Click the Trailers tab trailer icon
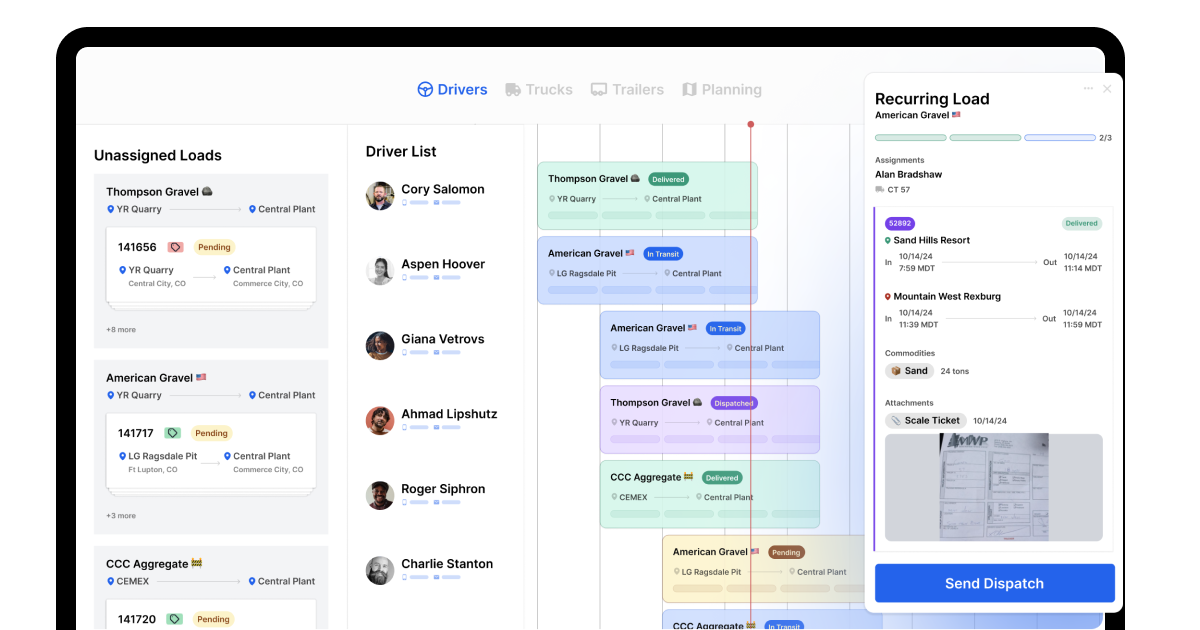The image size is (1200, 630). tap(599, 89)
